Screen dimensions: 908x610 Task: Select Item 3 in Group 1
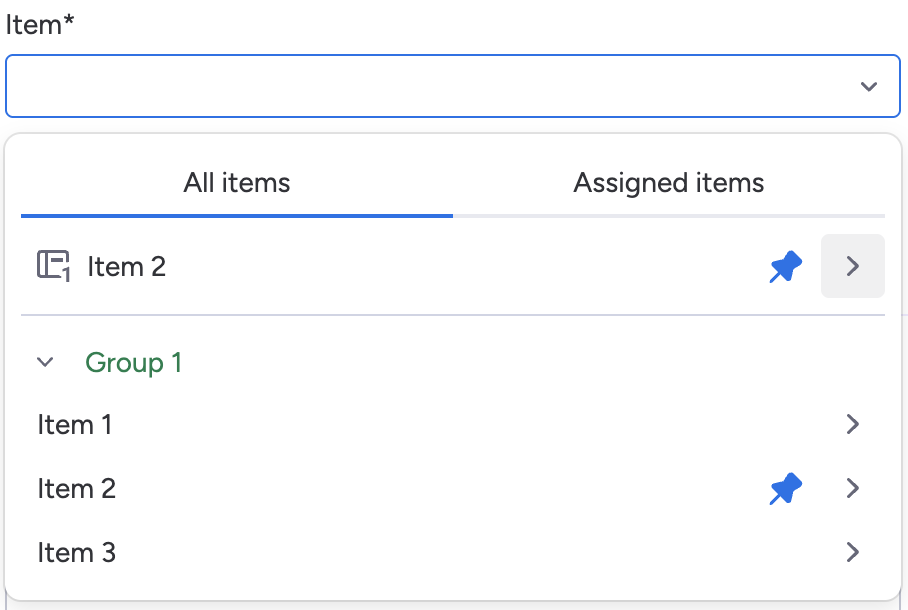coord(77,552)
